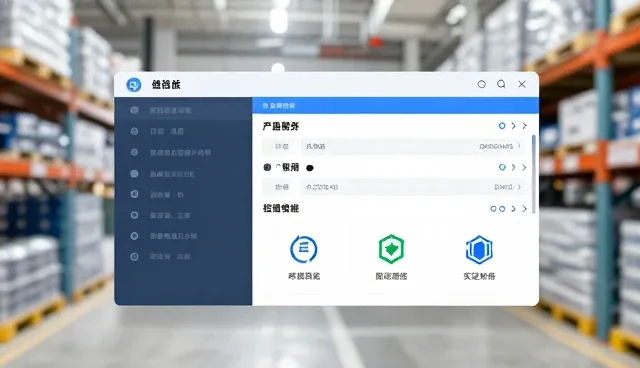Select the fourth sidebar menu item
640x368 pixels.
(183, 174)
